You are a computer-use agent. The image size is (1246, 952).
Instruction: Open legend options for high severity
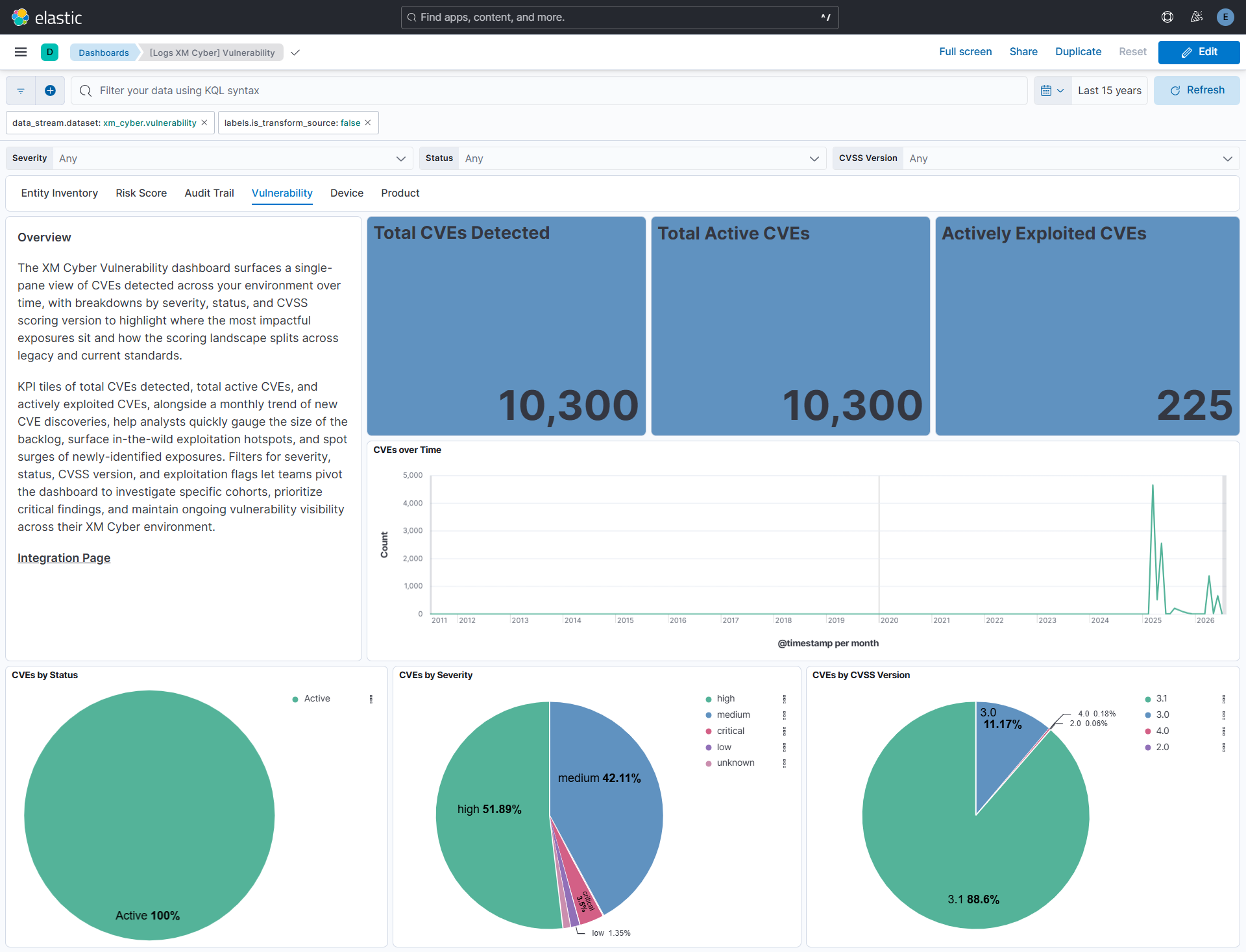[785, 699]
